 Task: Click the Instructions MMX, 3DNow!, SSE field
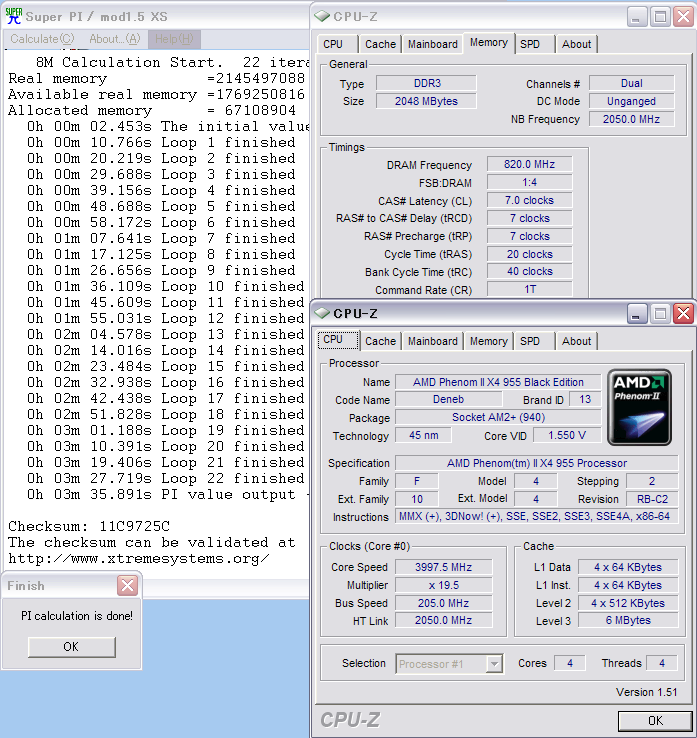point(537,516)
